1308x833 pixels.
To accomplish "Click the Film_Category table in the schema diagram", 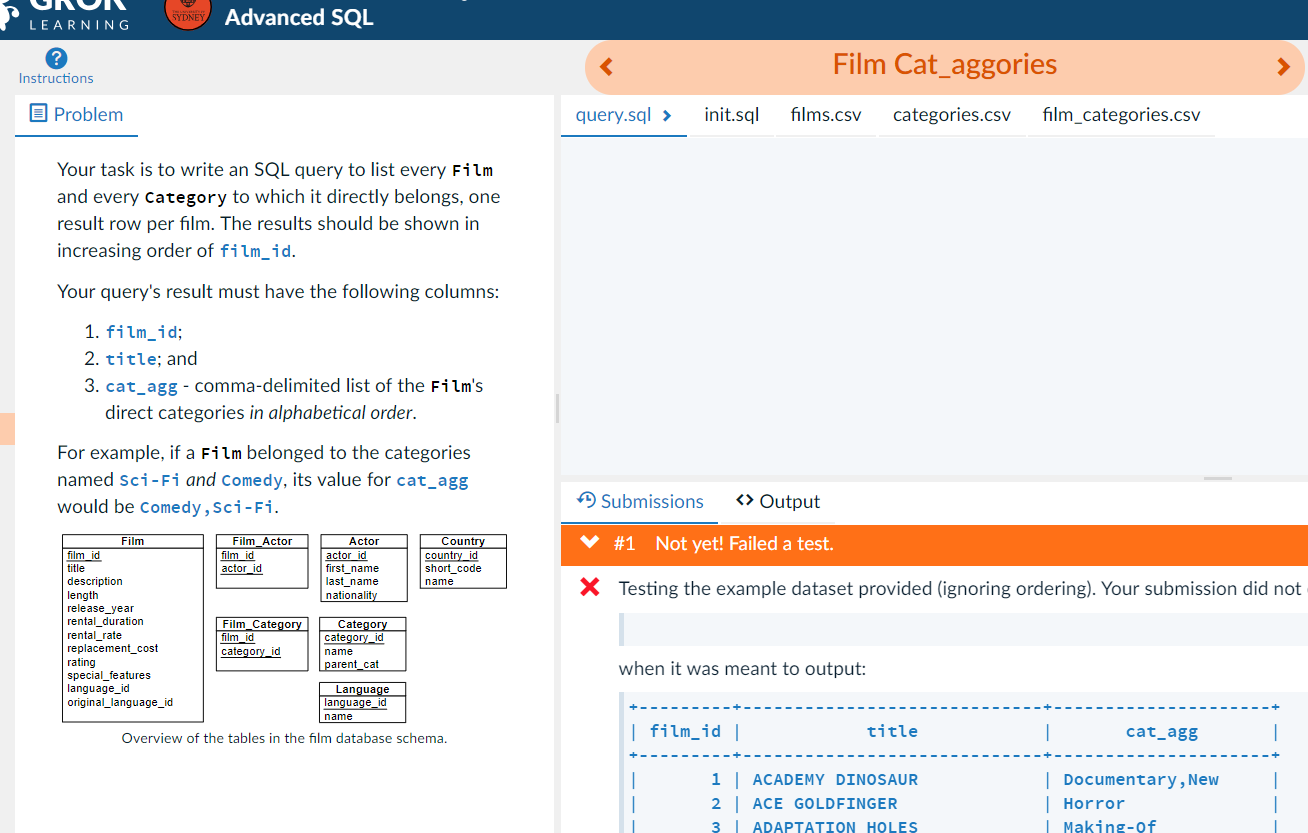I will tap(262, 644).
